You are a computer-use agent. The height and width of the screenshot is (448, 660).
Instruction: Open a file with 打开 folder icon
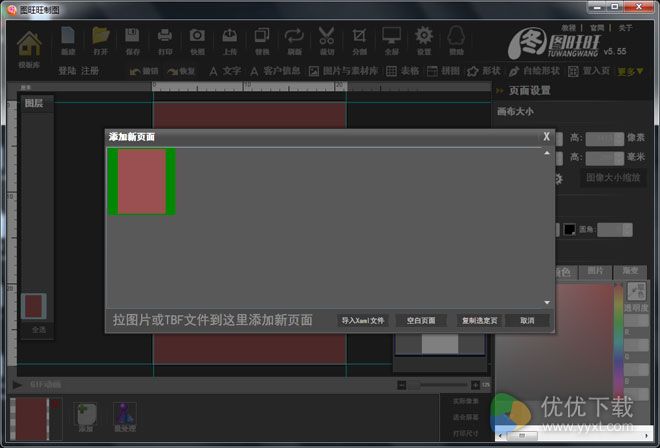coord(100,39)
